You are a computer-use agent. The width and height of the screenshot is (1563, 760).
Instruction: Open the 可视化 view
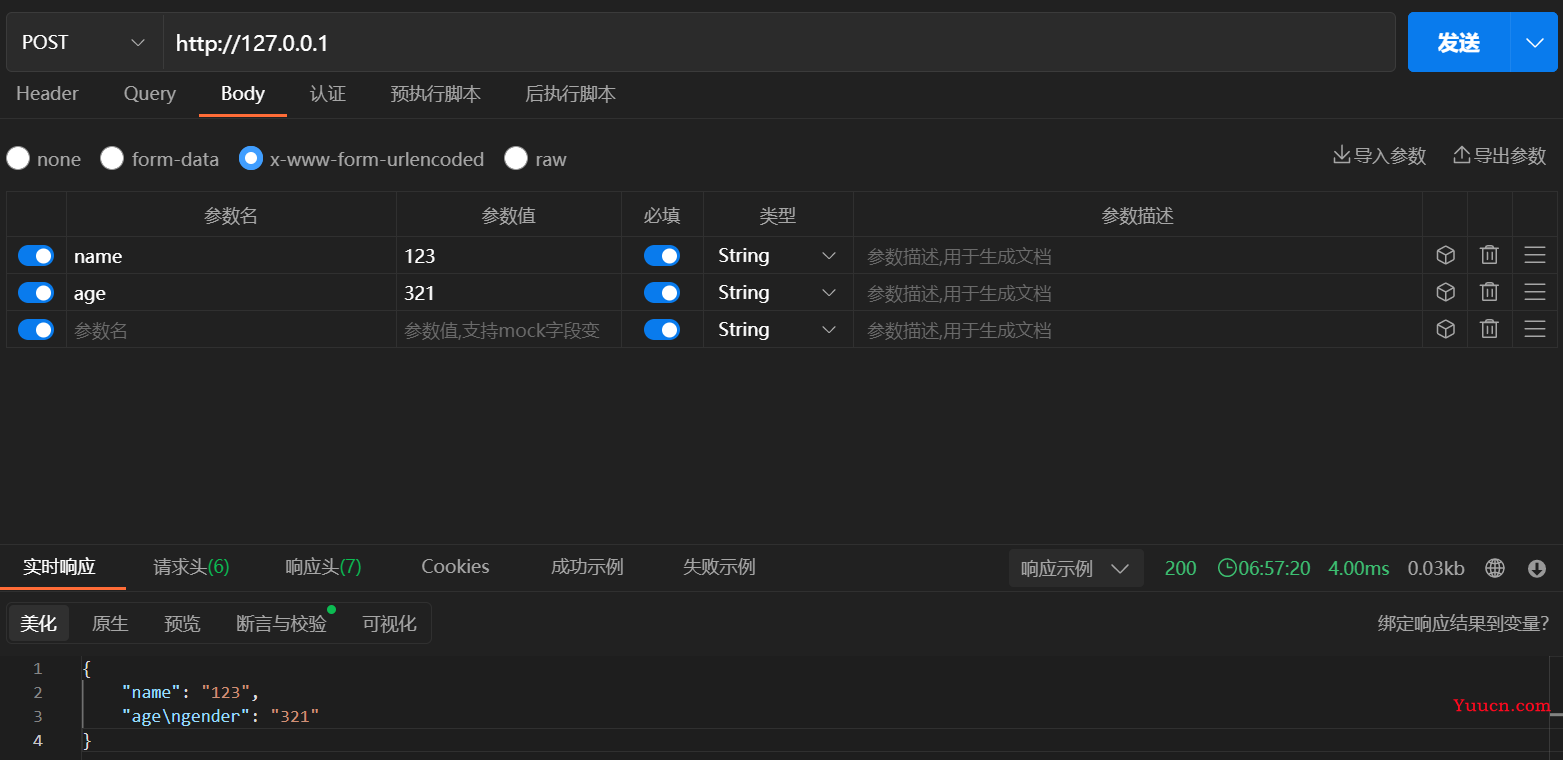[389, 624]
